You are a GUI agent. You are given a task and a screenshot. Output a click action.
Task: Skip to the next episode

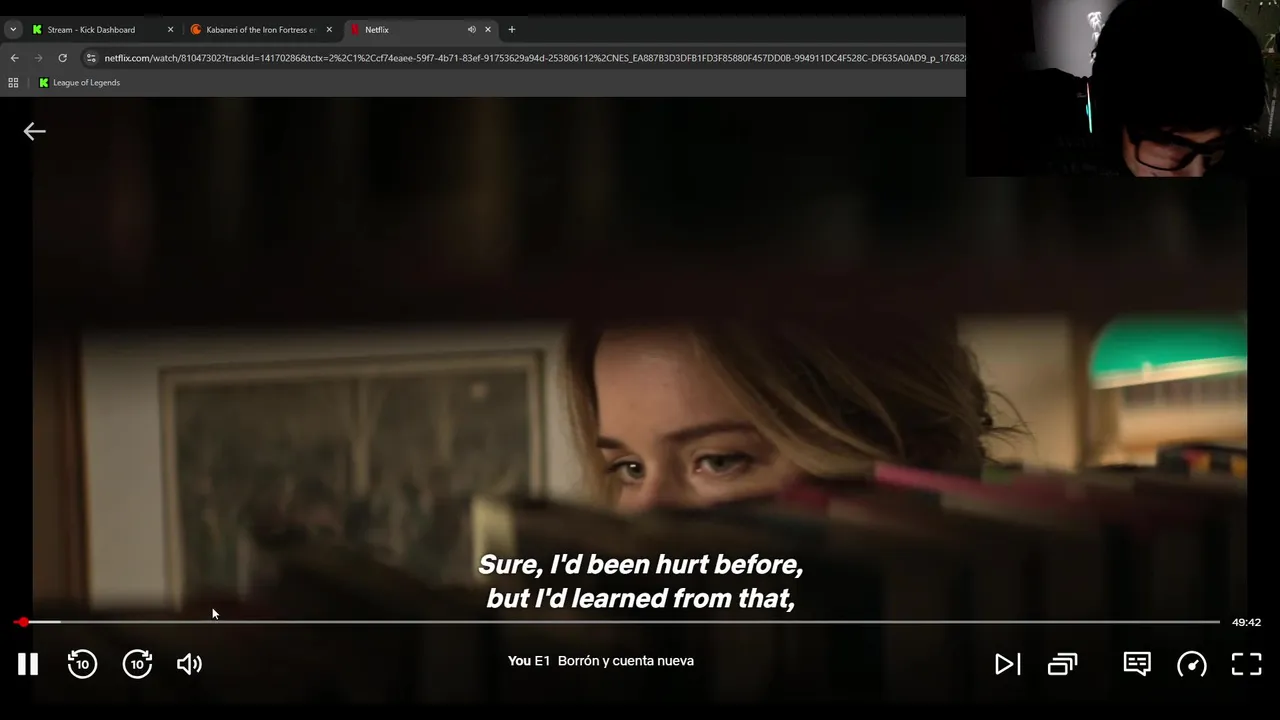point(1007,664)
